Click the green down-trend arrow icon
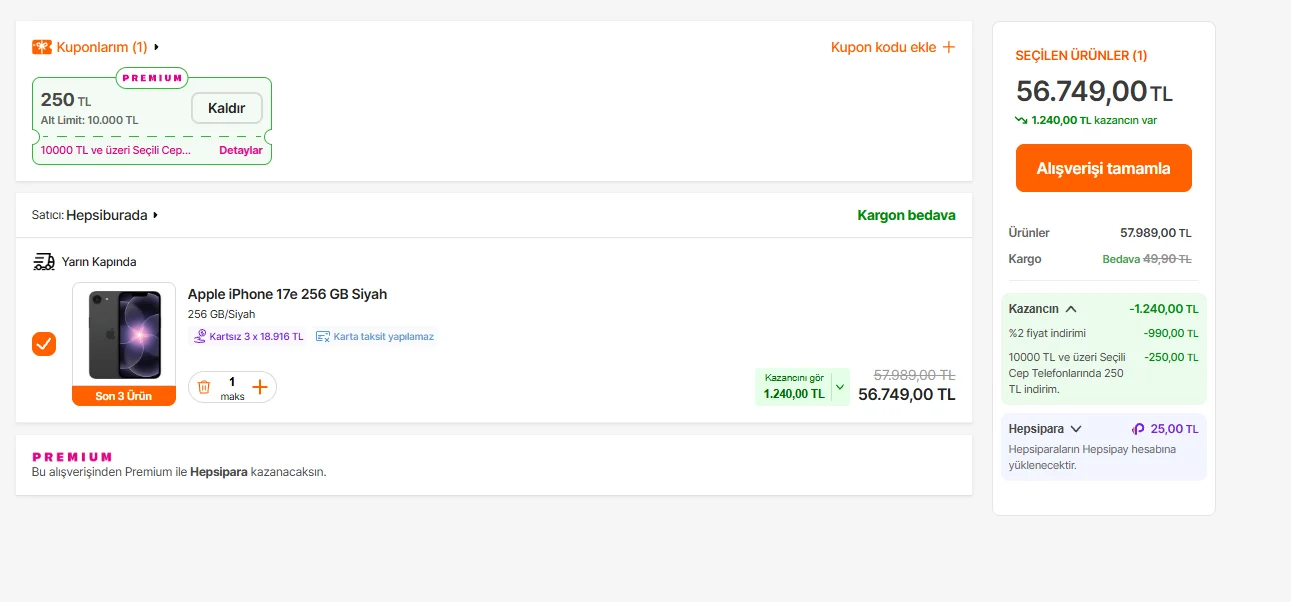 tap(1021, 120)
